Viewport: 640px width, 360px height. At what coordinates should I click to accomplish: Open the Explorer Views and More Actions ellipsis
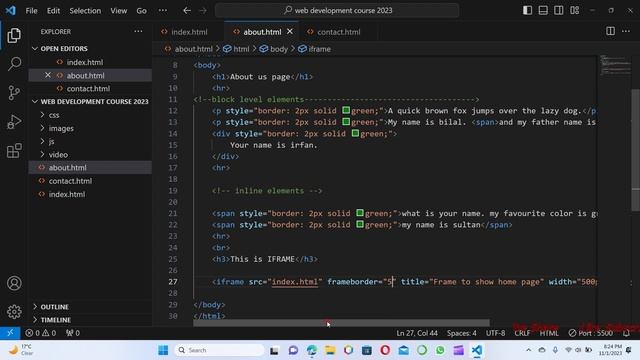138,31
